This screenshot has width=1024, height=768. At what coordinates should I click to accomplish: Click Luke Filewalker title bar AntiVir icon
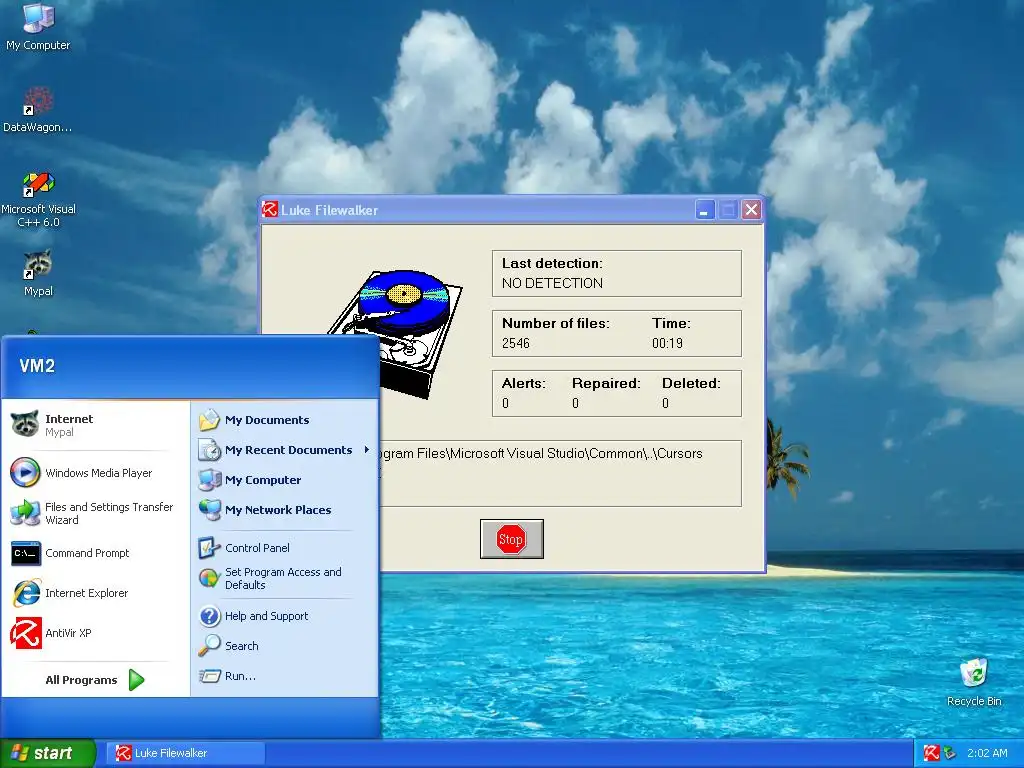[x=269, y=210]
